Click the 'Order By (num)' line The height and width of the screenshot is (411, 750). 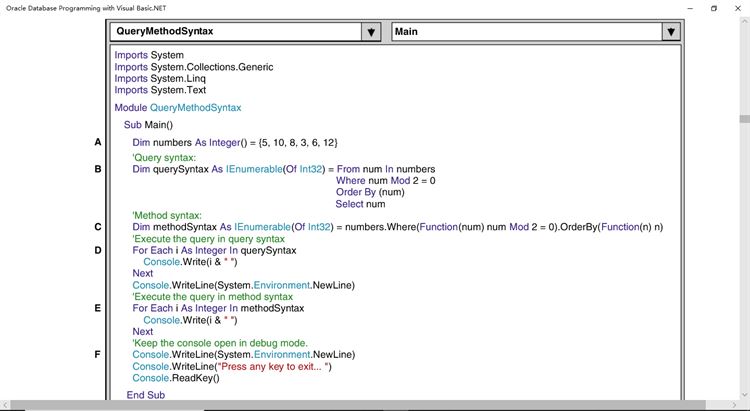coord(370,192)
